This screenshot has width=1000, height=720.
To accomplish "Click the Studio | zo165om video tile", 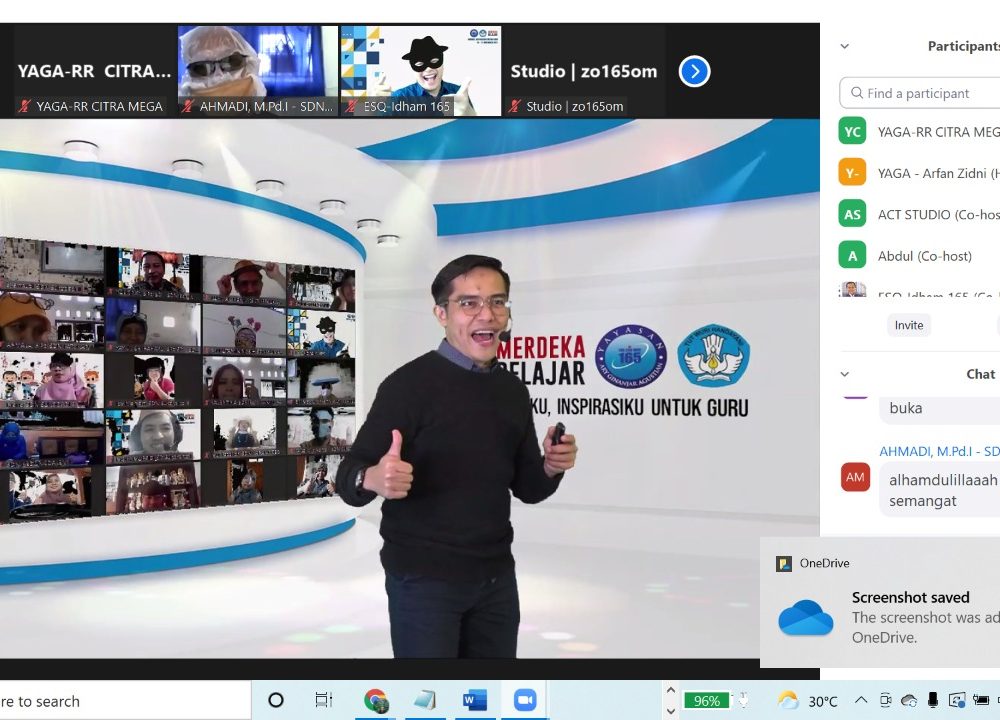I will coord(584,71).
